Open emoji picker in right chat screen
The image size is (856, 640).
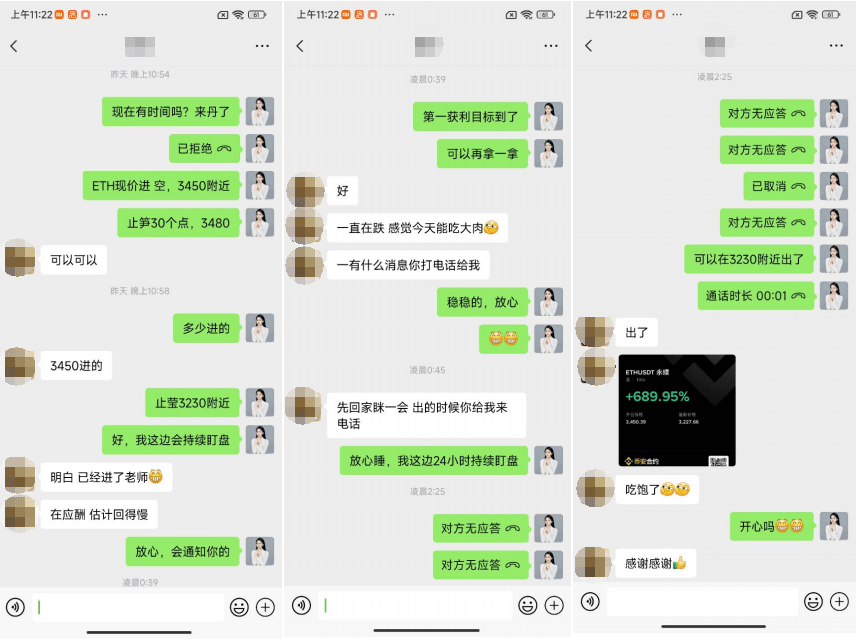coord(813,602)
